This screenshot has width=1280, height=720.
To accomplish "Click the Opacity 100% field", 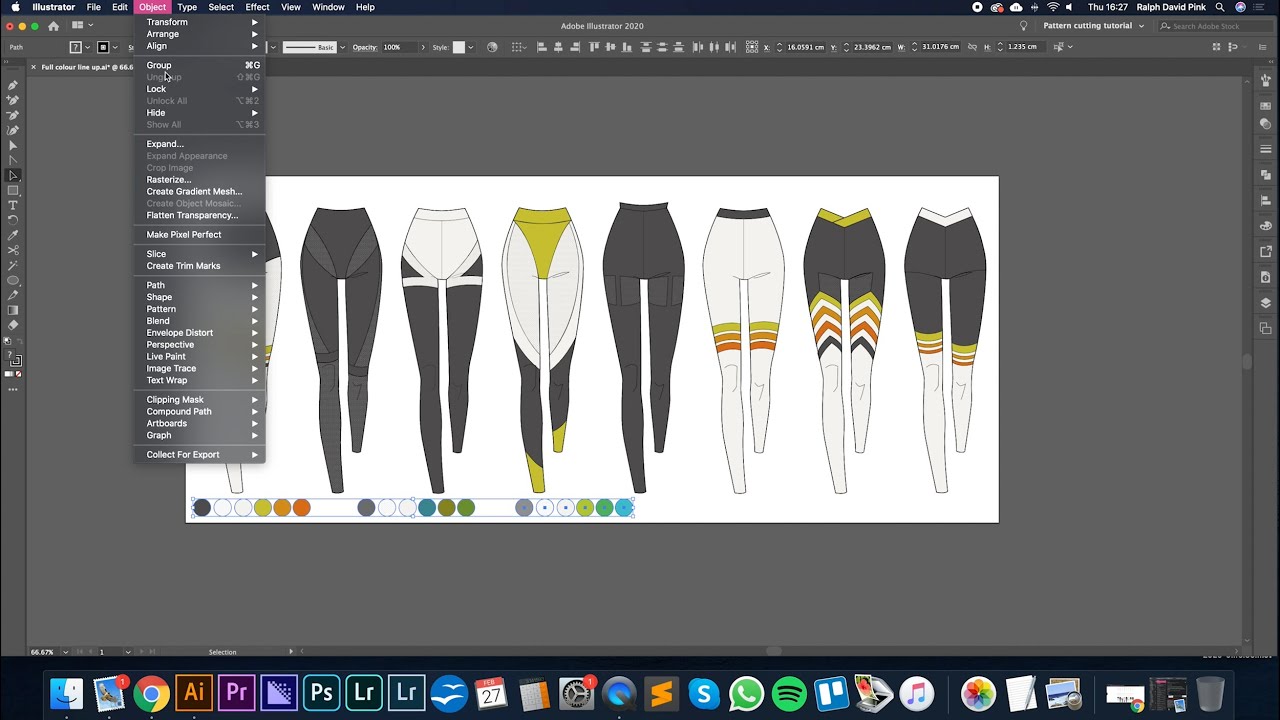I will coord(398,47).
